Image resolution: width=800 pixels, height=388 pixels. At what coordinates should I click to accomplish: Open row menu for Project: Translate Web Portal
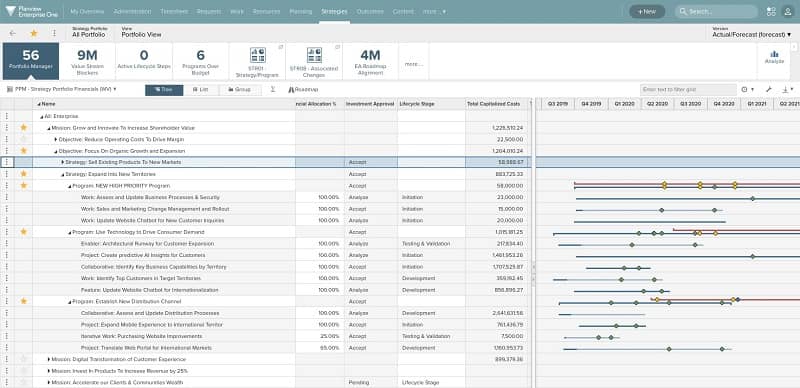pos(7,348)
